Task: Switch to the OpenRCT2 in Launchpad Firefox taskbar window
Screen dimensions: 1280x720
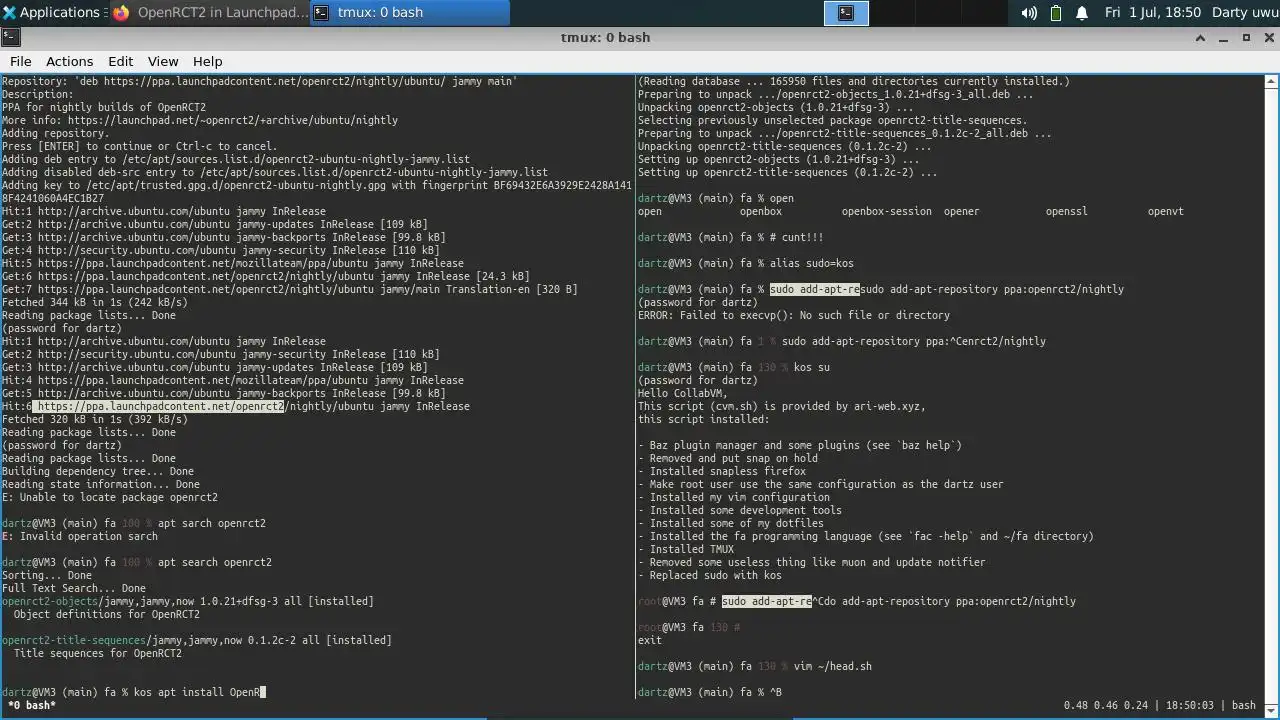Action: tap(207, 13)
